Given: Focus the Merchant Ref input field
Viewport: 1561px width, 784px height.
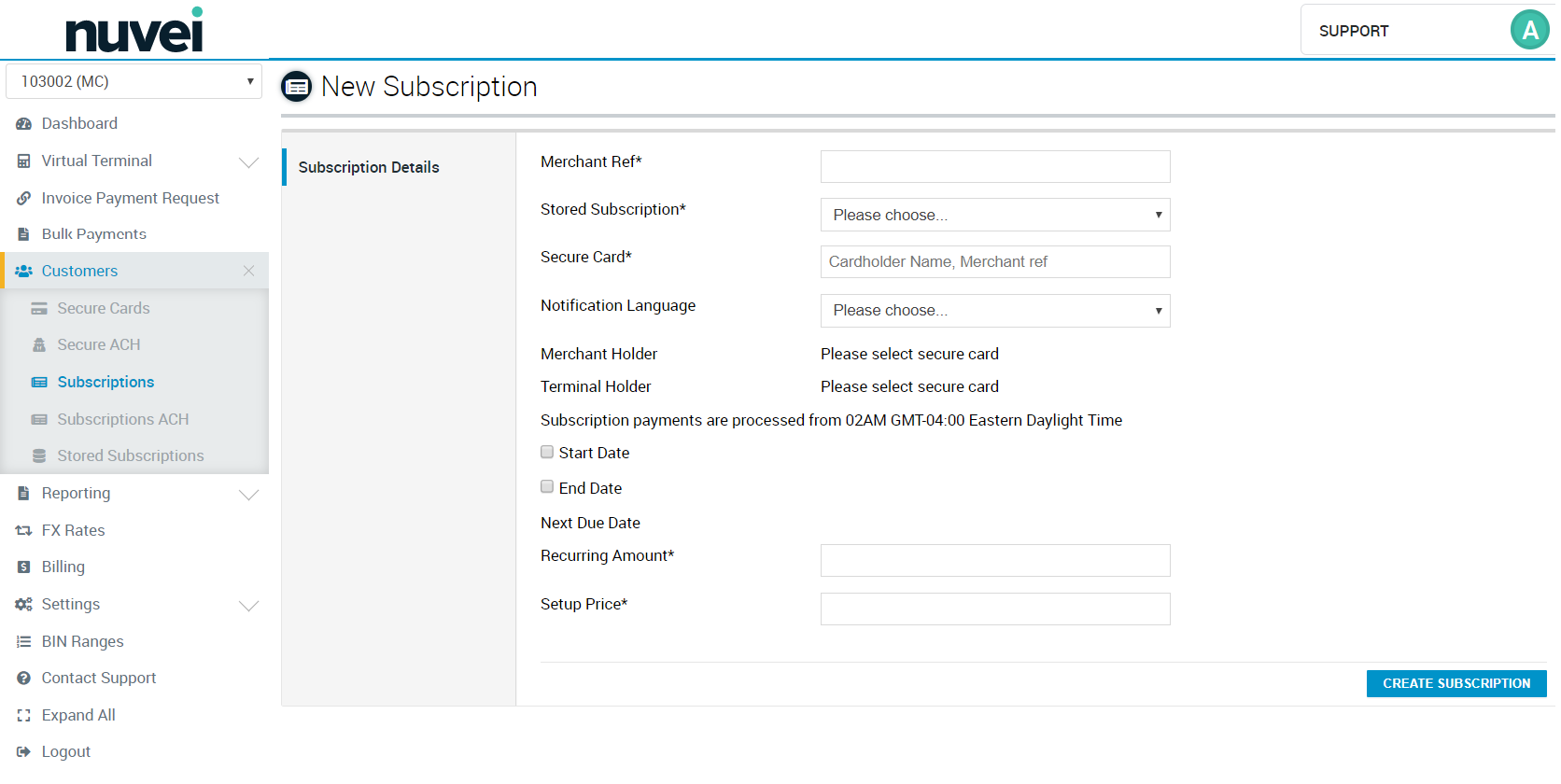Looking at the screenshot, I should [x=994, y=167].
